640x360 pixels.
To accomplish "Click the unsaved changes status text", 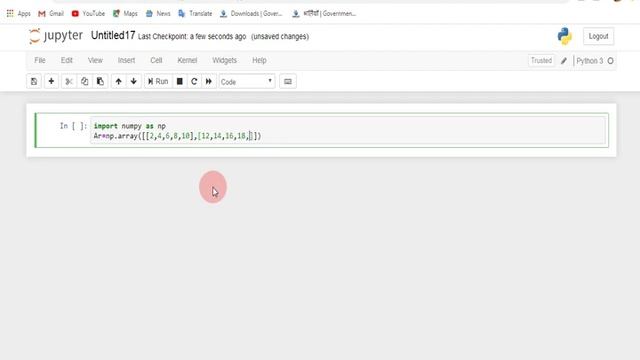I will (x=280, y=36).
